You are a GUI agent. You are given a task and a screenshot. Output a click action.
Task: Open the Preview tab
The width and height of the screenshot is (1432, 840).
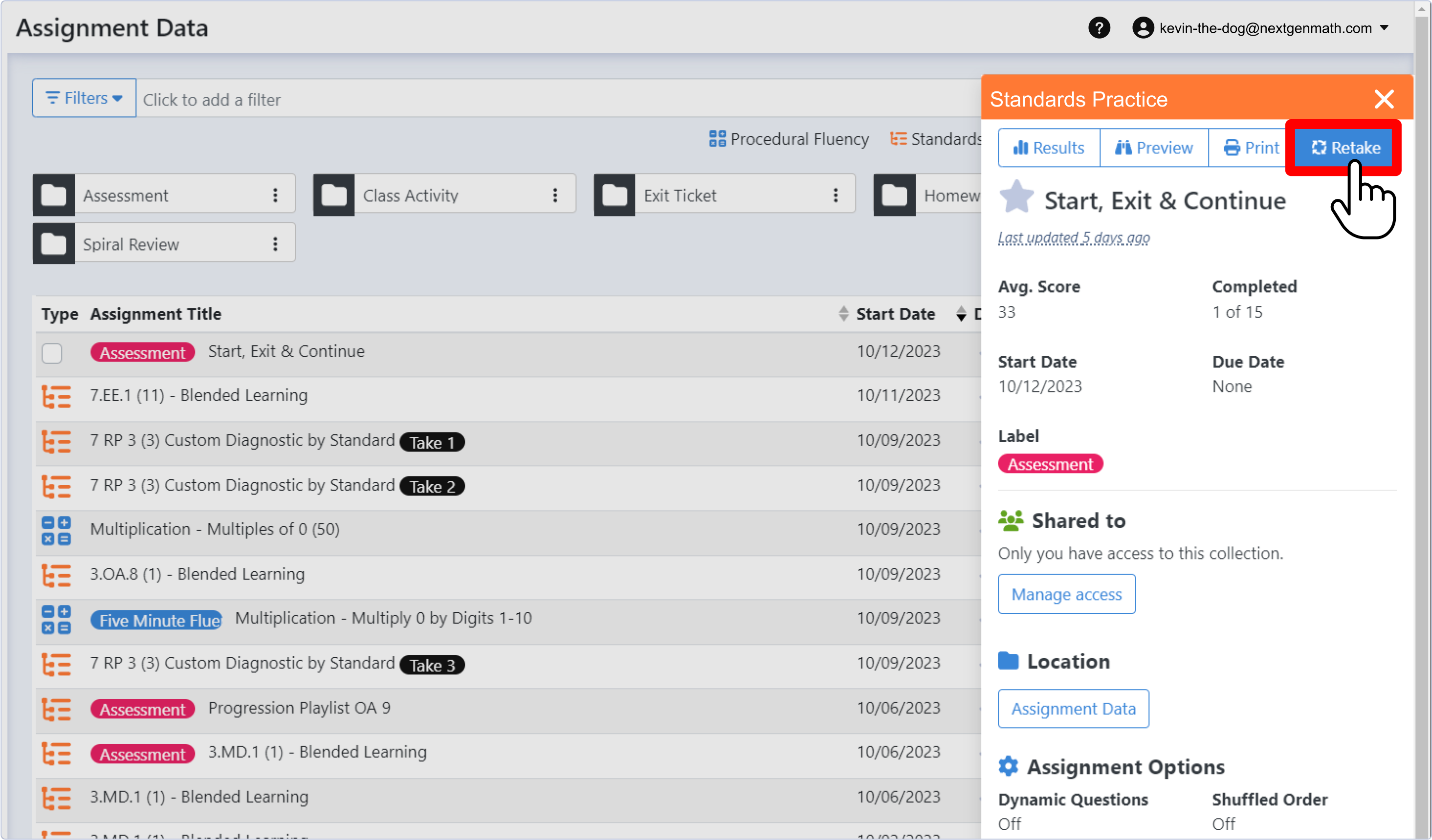point(1154,148)
